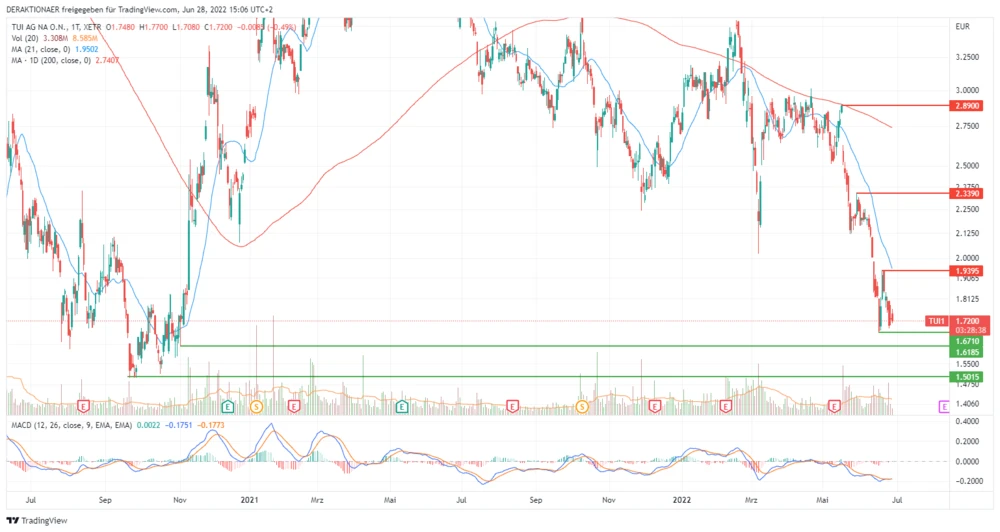Screen dimensions: 1000x532
Task: Click the 2.1250 price axis value
Action: [967, 233]
